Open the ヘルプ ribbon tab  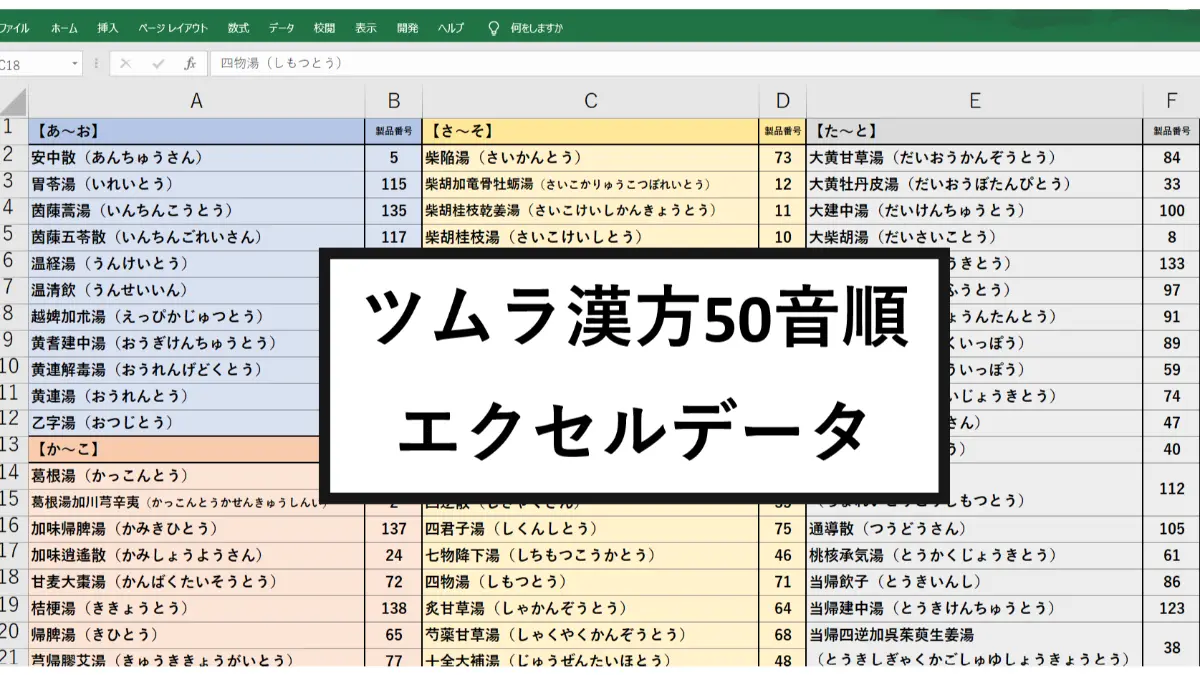click(451, 29)
